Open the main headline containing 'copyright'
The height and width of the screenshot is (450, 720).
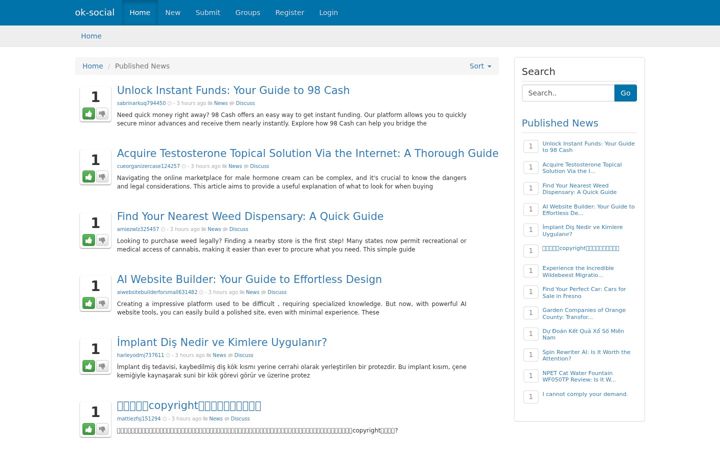[x=189, y=405]
